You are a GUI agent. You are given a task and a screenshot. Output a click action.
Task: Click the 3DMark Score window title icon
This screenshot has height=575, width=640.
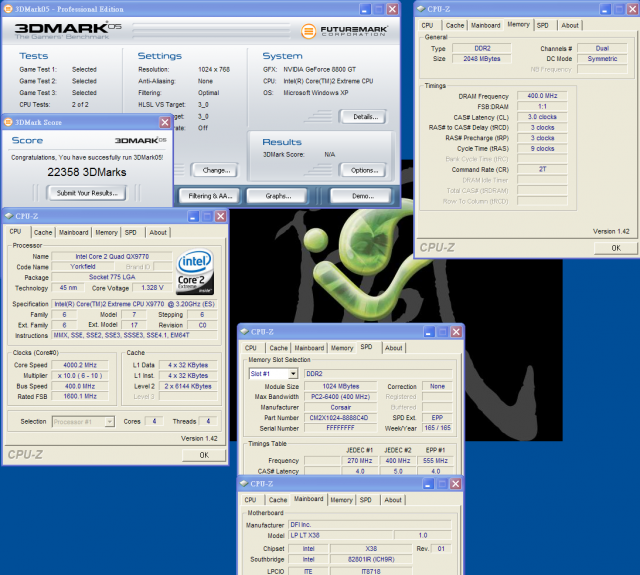coord(8,122)
